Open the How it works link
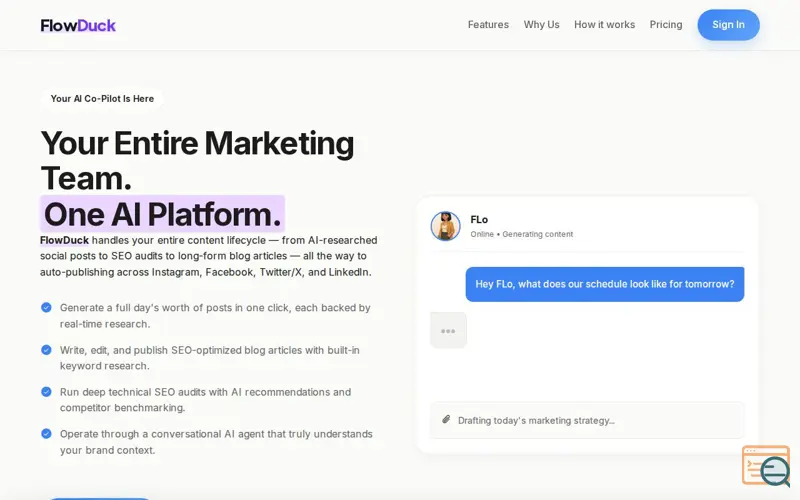The image size is (800, 500). (x=604, y=24)
